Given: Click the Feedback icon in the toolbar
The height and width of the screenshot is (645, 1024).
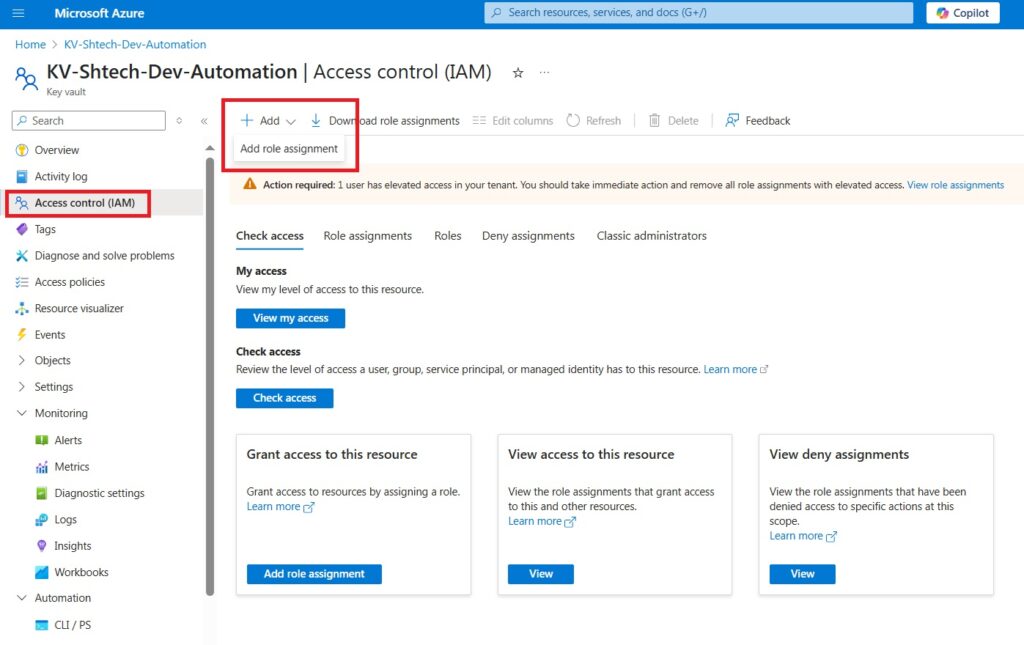Looking at the screenshot, I should coord(732,120).
